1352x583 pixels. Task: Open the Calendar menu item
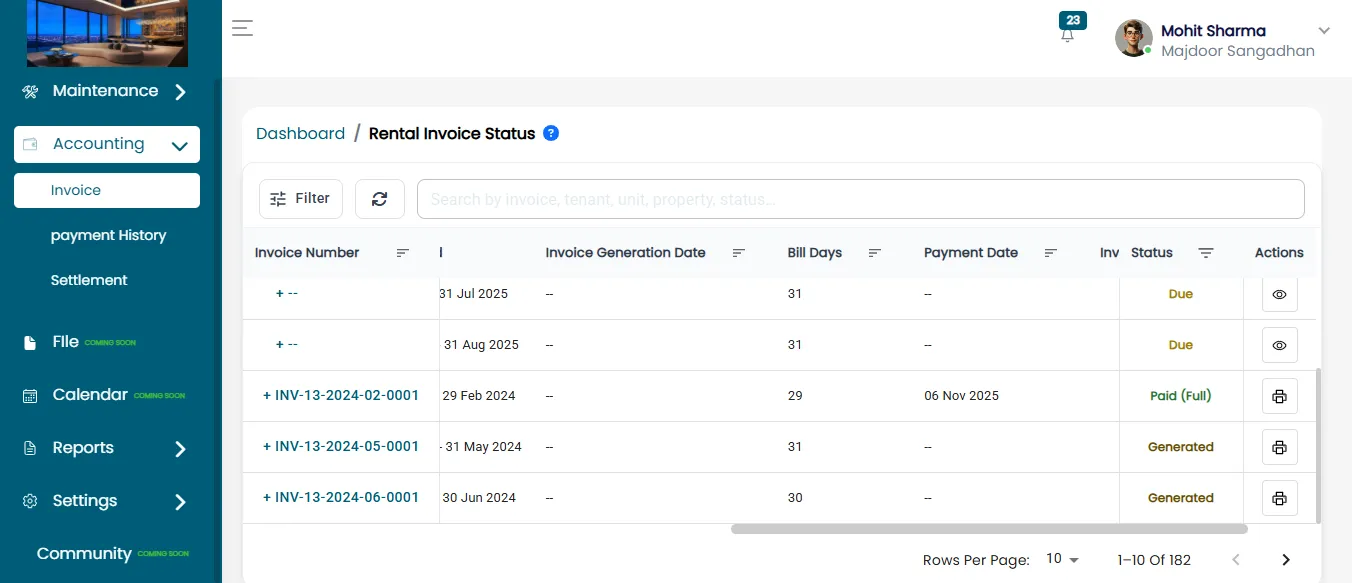point(104,395)
